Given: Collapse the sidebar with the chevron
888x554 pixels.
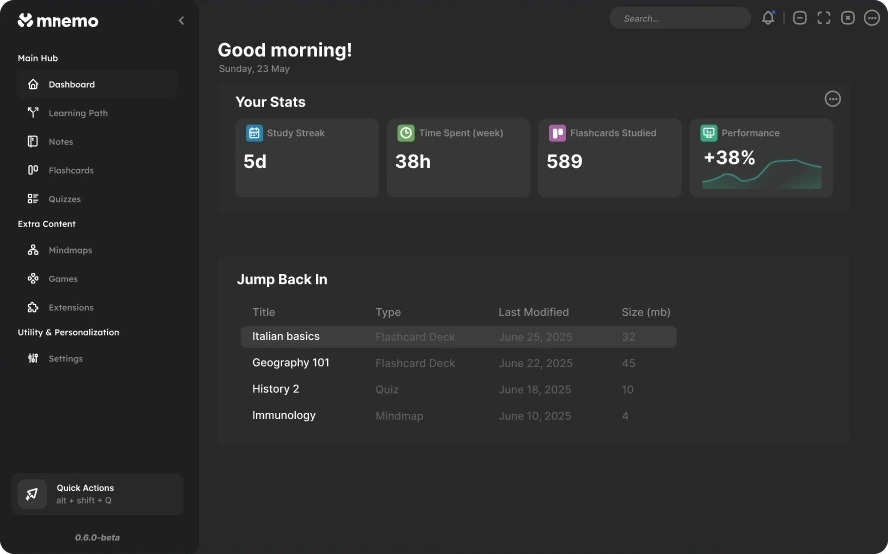Looking at the screenshot, I should [181, 20].
